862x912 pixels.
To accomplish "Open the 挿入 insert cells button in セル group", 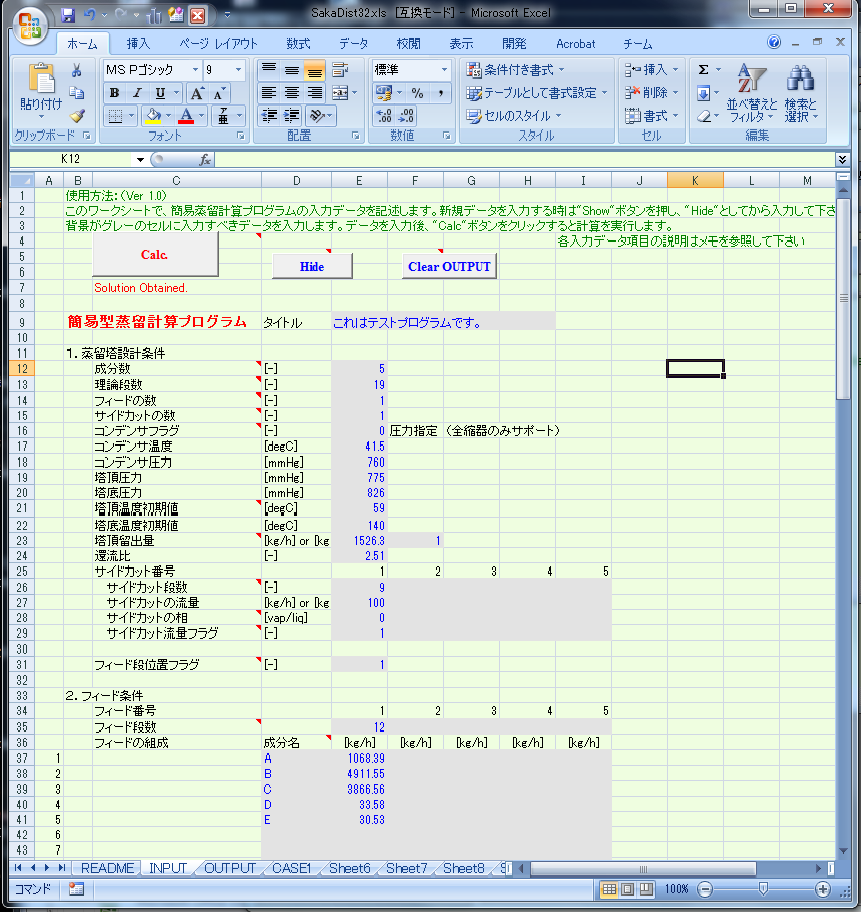I will [x=651, y=70].
